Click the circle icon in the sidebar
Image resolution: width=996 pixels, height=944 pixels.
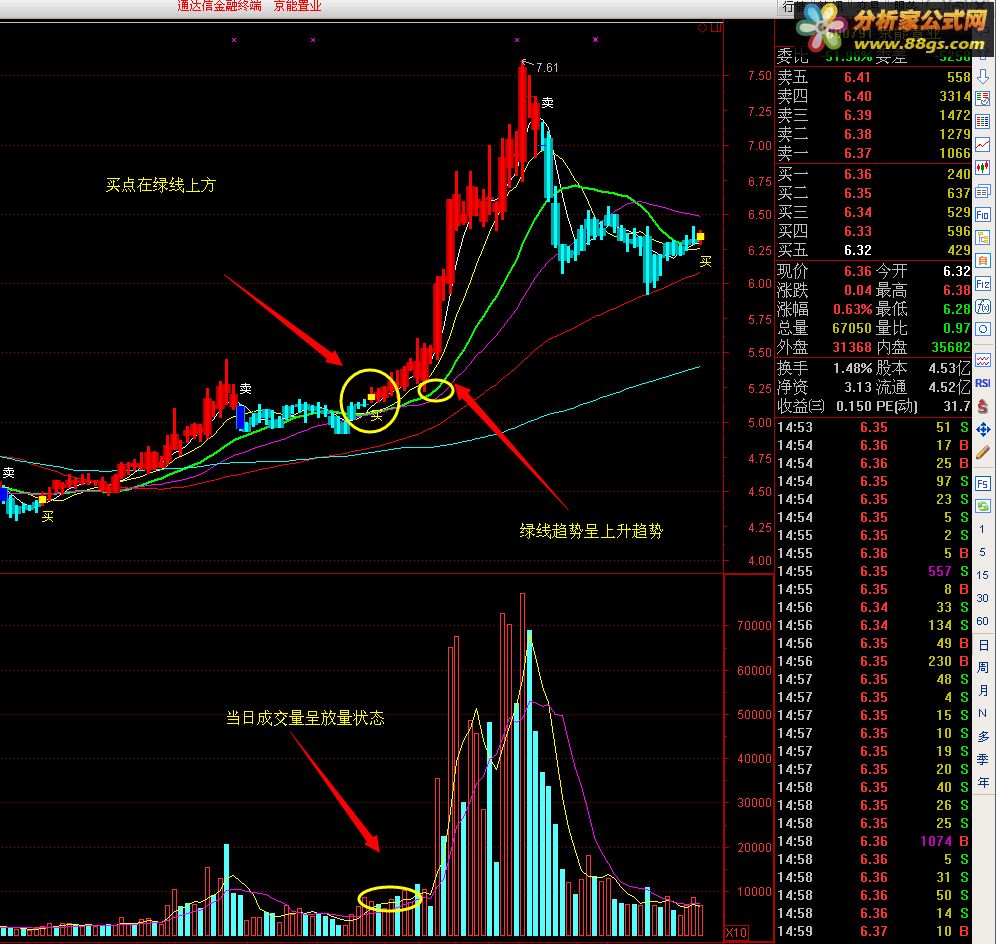[x=983, y=329]
